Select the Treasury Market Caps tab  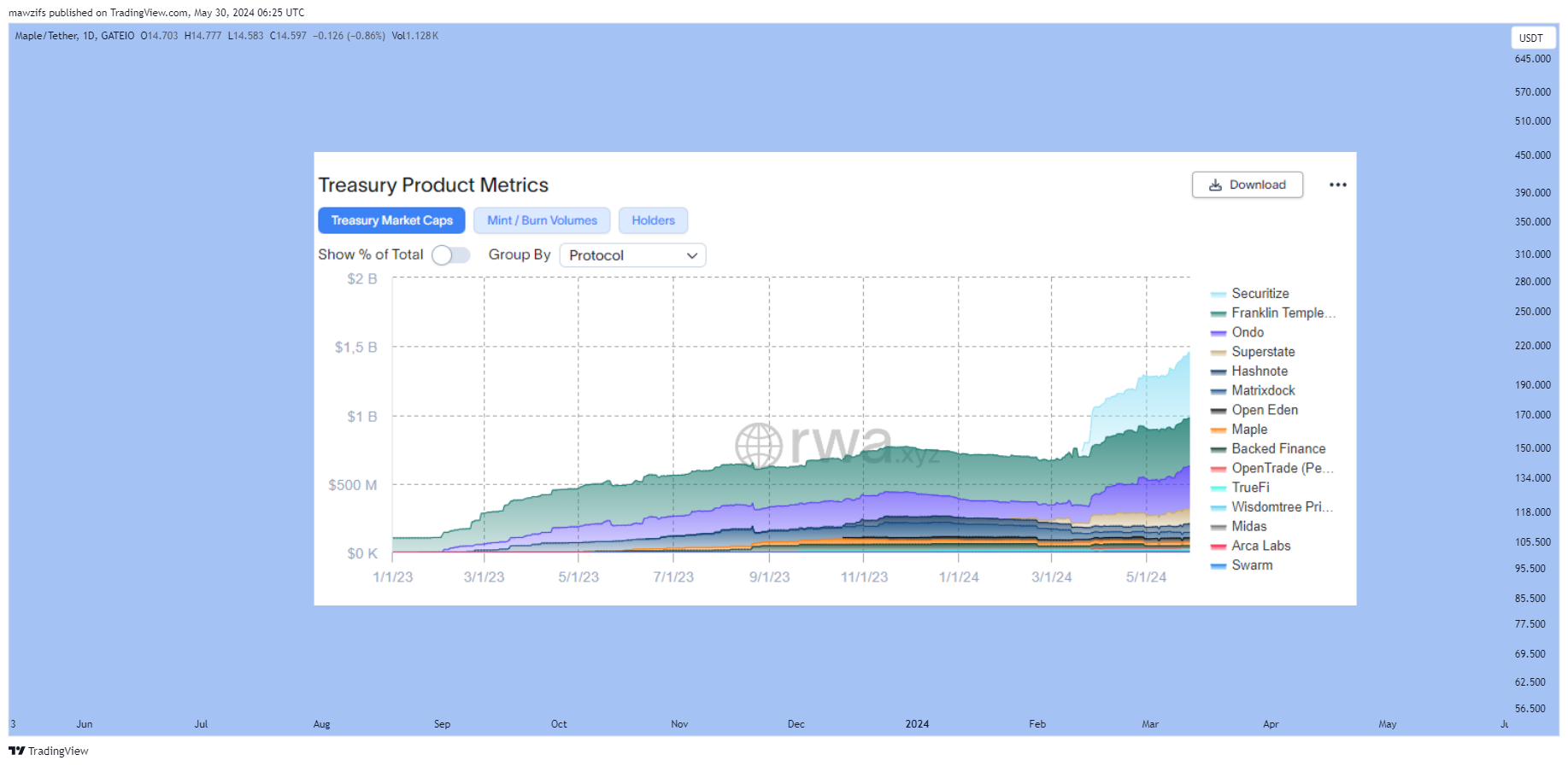click(x=391, y=220)
